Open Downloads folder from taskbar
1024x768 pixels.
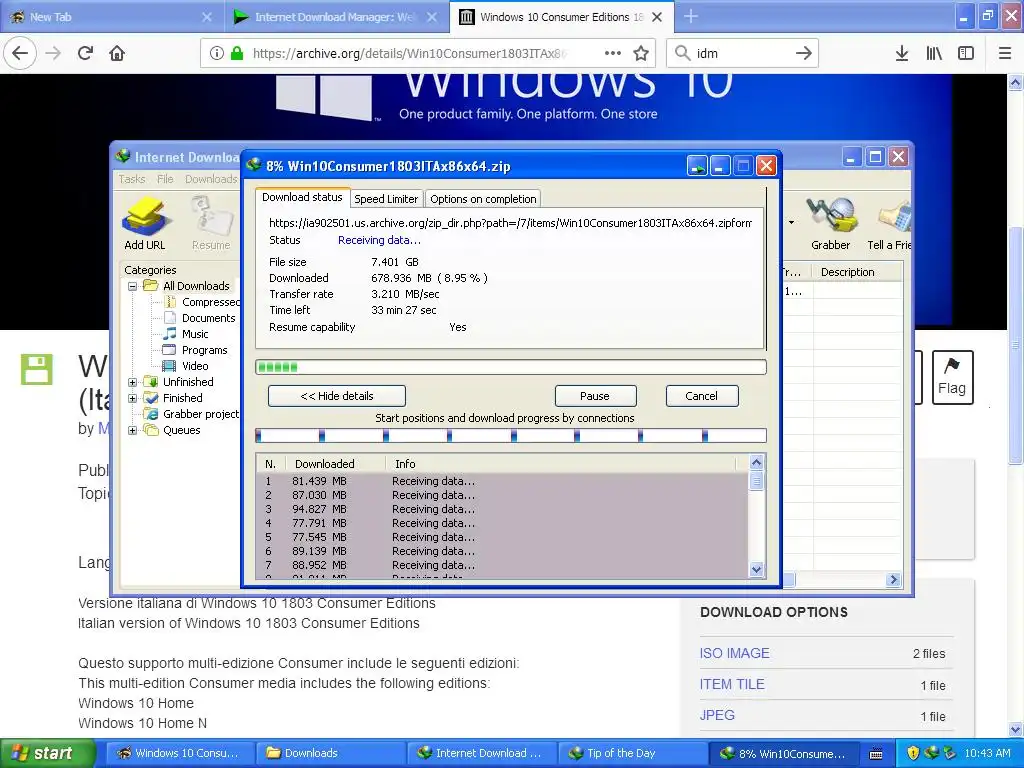pyautogui.click(x=330, y=753)
